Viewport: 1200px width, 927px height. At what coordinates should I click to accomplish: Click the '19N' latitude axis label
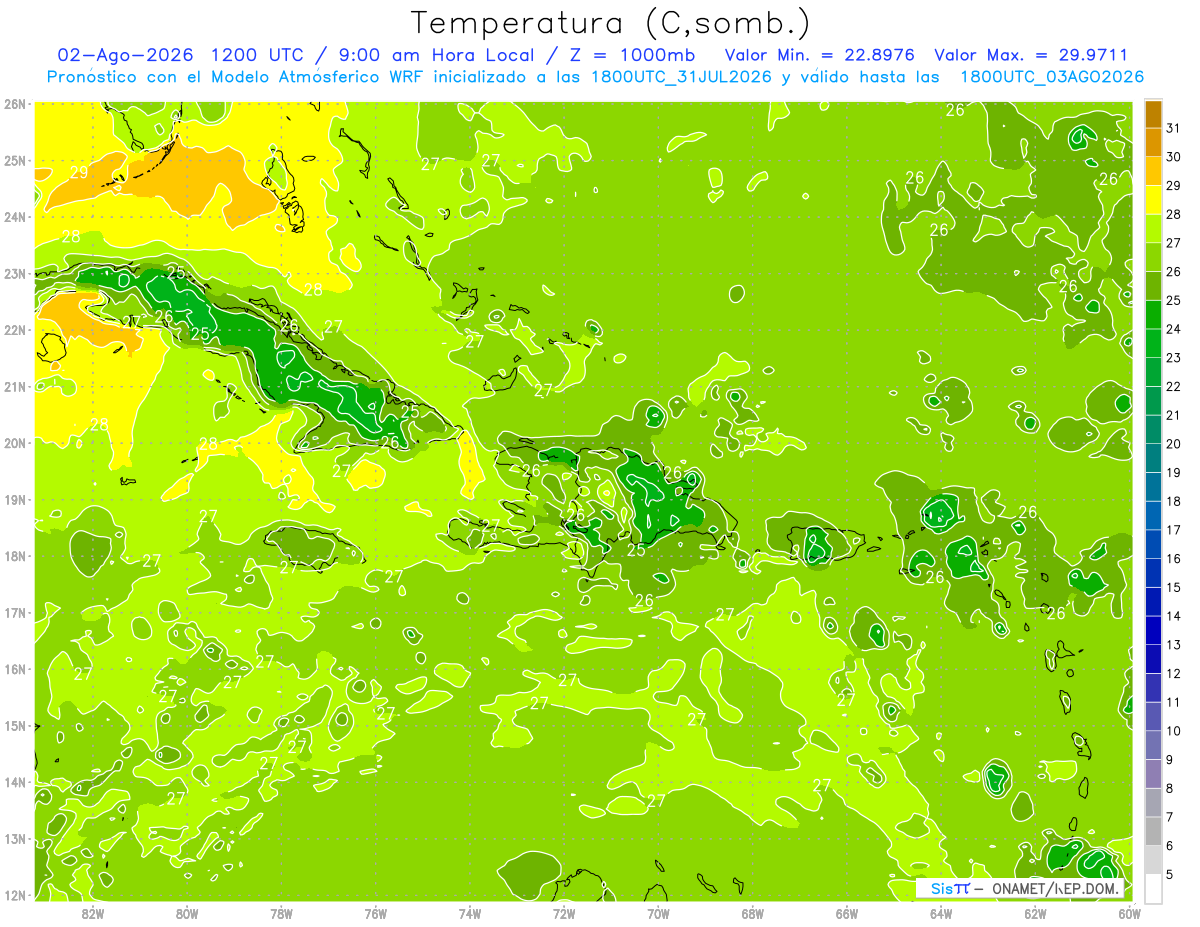point(15,500)
